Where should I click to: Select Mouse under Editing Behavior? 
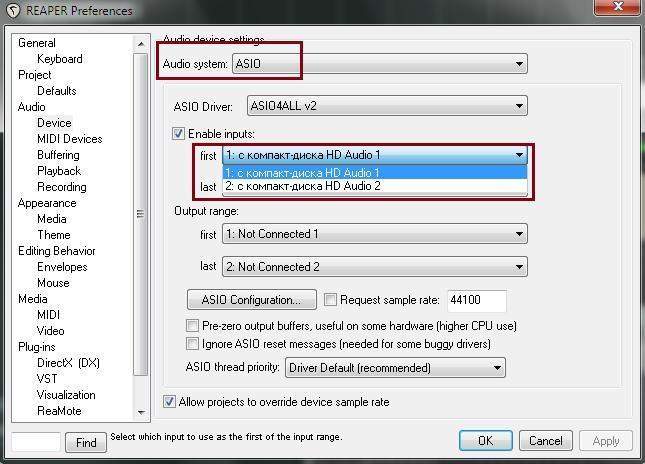click(x=53, y=283)
